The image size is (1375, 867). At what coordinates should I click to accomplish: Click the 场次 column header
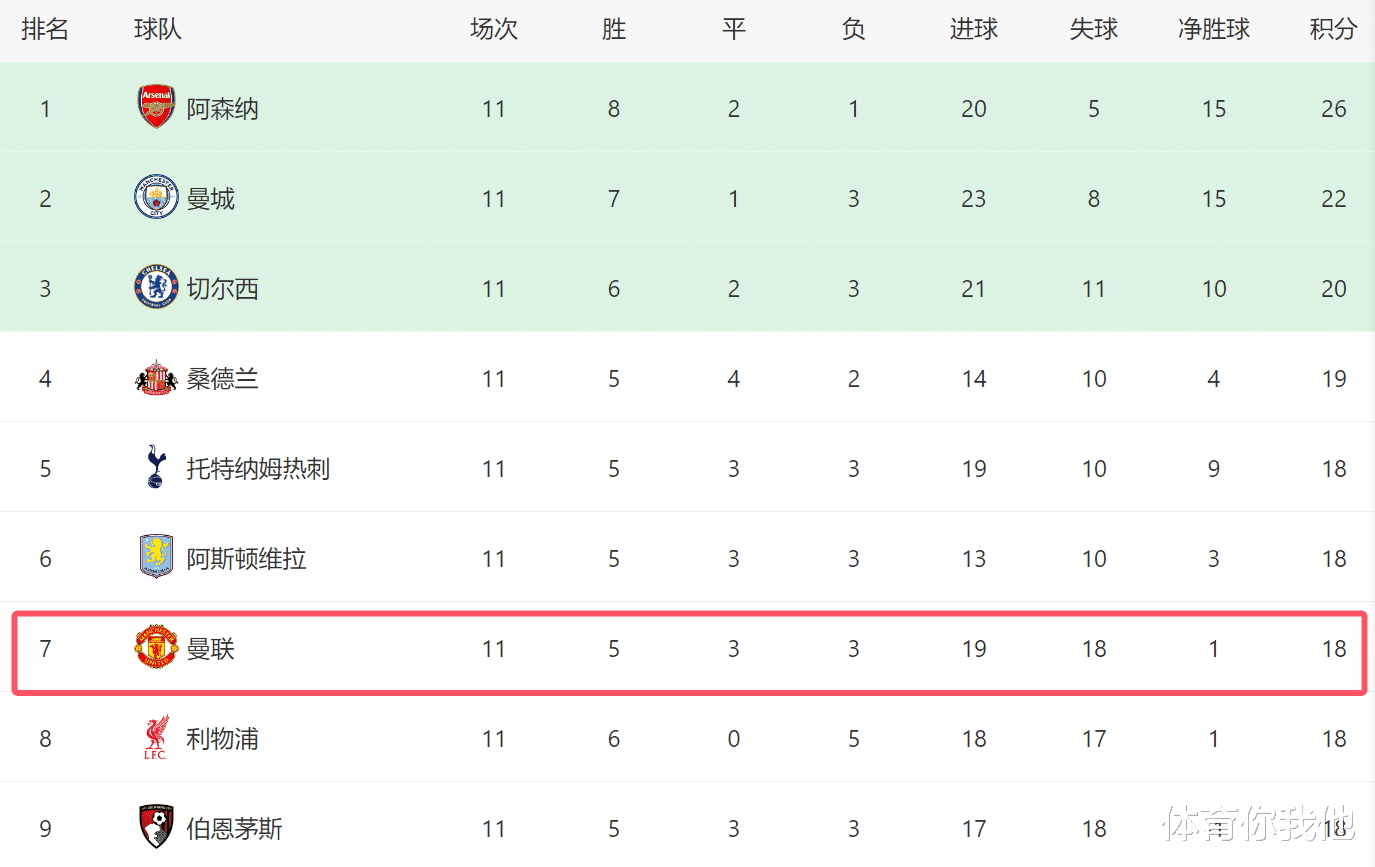click(x=493, y=30)
